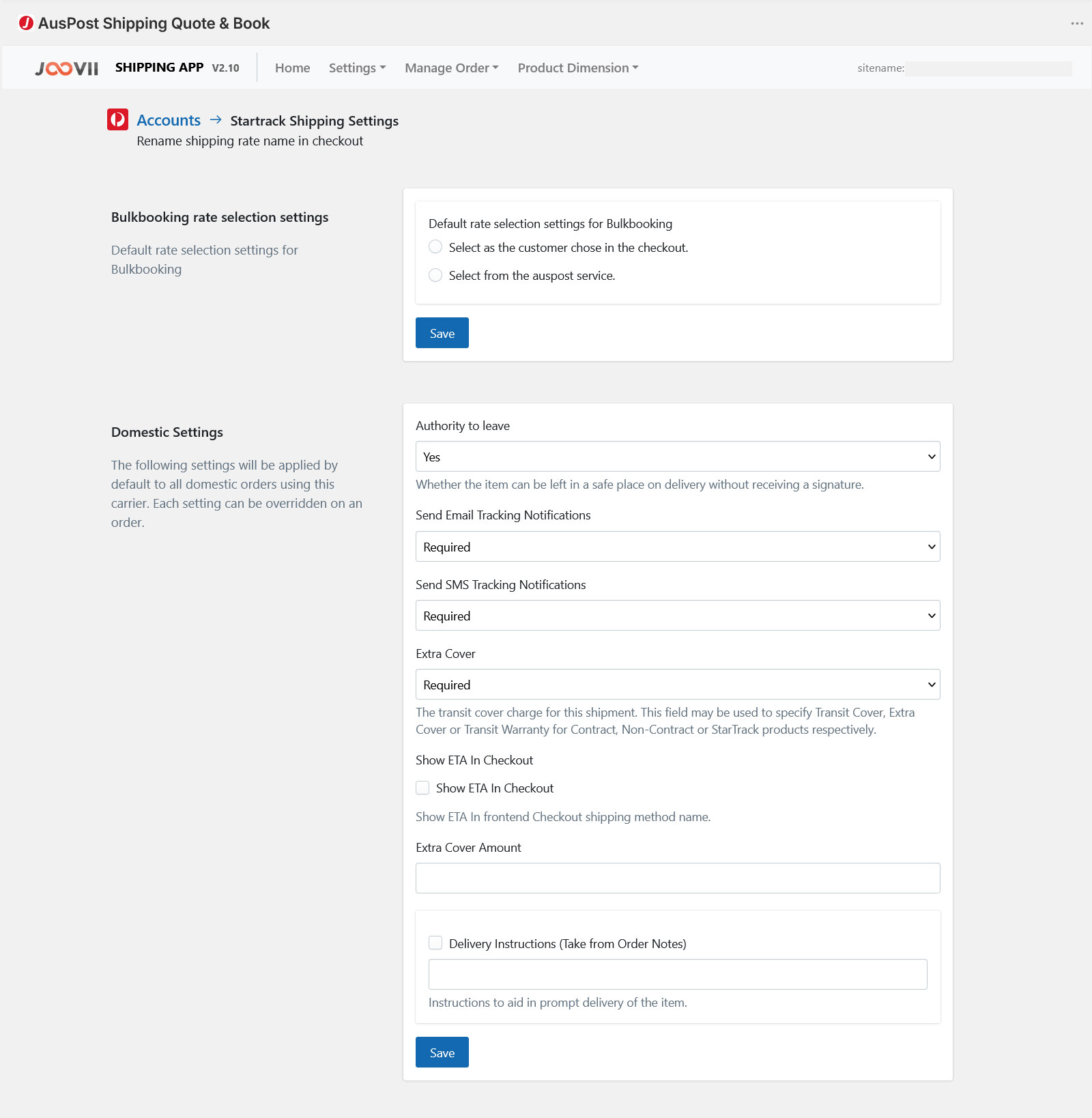The height and width of the screenshot is (1118, 1092).
Task: Click 'Instructions to aid in prompt delivery' hint
Action: click(x=558, y=1003)
